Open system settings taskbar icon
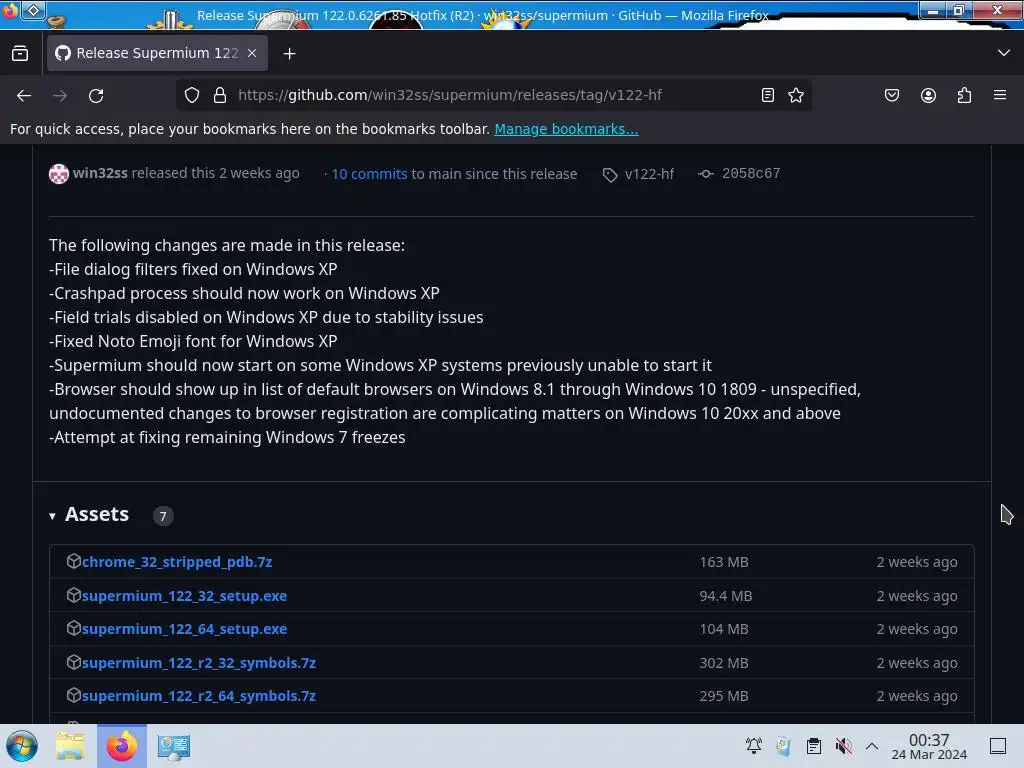This screenshot has height=768, width=1024. [x=174, y=746]
